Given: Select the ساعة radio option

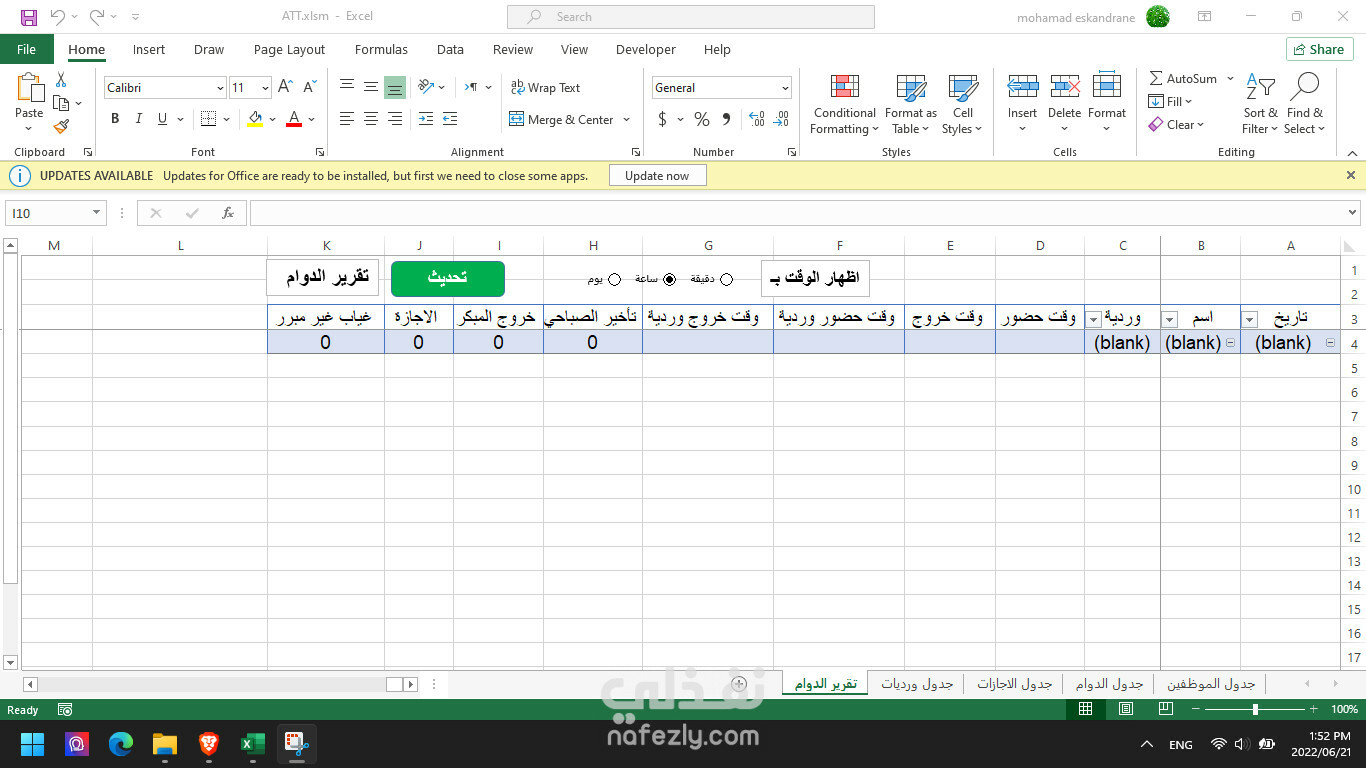Looking at the screenshot, I should [670, 280].
